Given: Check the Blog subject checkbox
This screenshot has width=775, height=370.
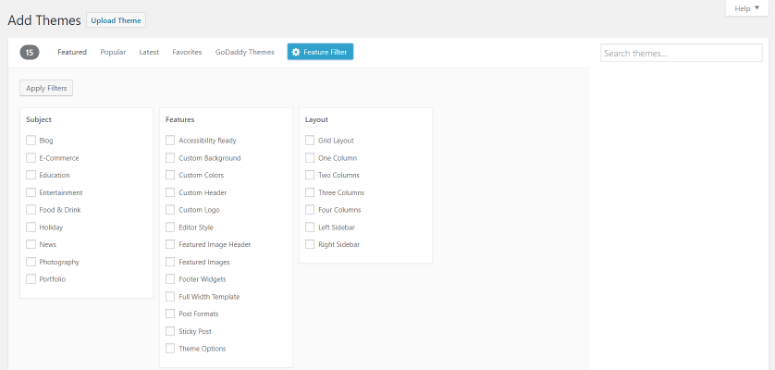Looking at the screenshot, I should click(x=31, y=140).
